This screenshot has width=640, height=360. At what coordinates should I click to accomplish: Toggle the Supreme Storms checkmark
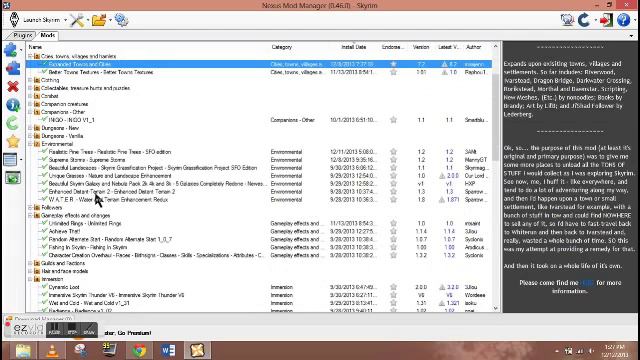(x=44, y=160)
